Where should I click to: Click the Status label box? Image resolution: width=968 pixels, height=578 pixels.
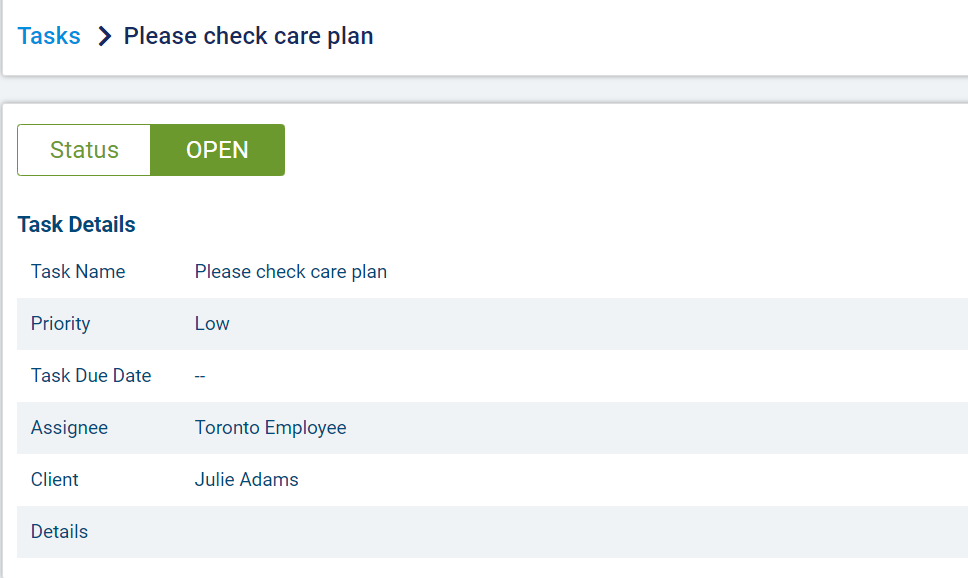coord(84,150)
